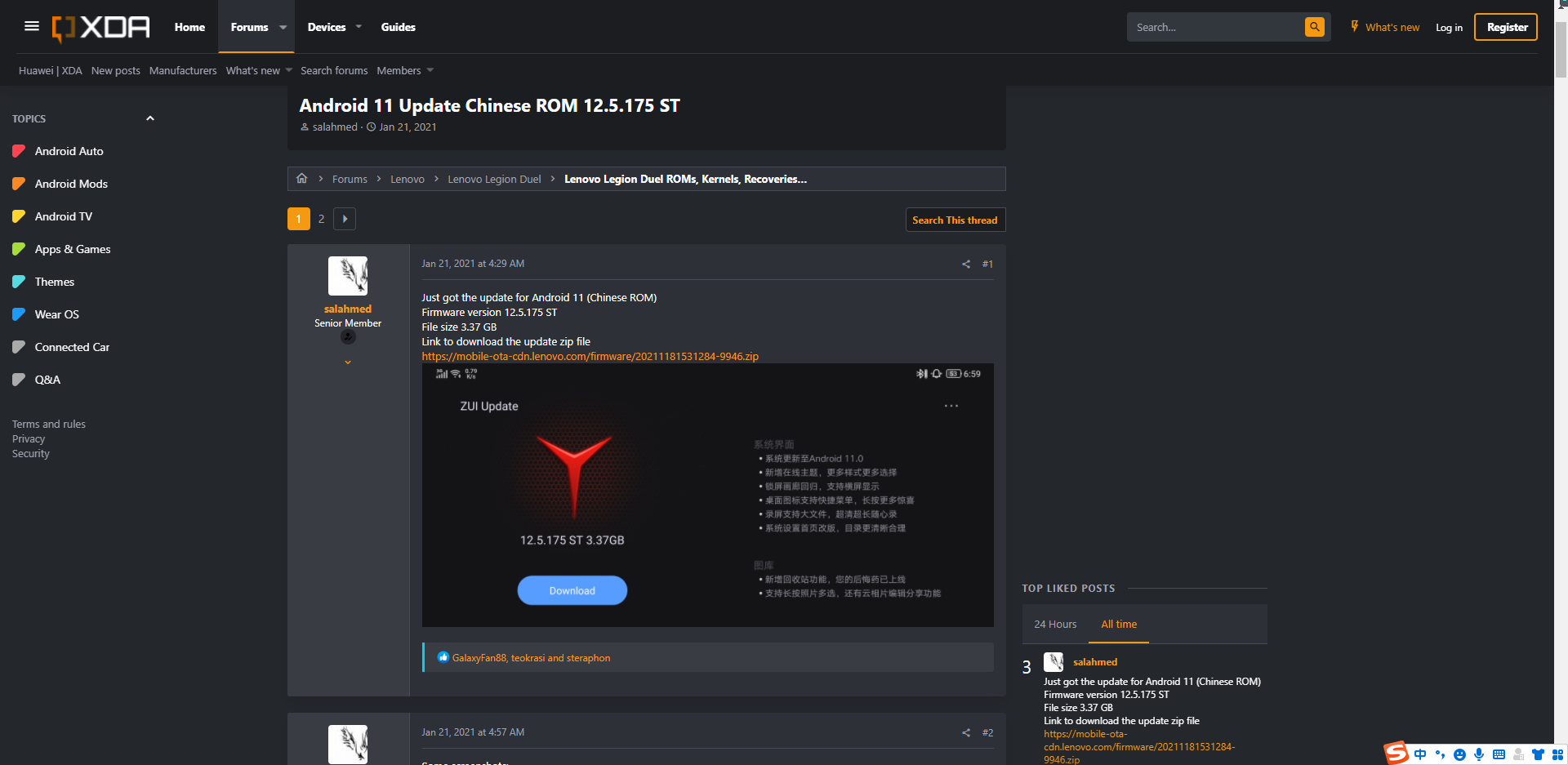Screen dimensions: 1568x765
Task: Click the lightning bolt What's new icon
Action: click(1354, 26)
